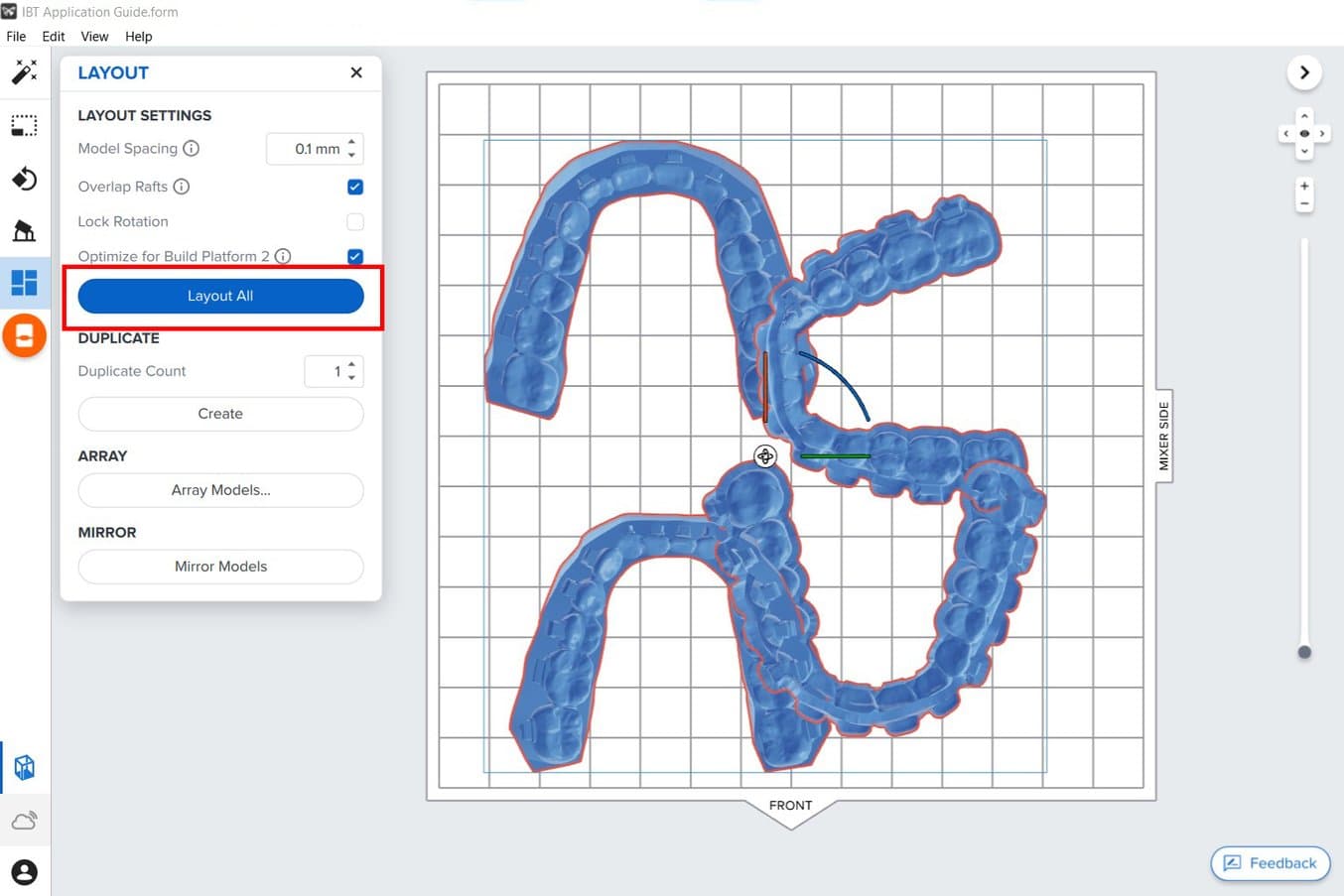Select the One-Click Print magic wand tool
This screenshot has width=1344, height=896.
click(x=24, y=71)
